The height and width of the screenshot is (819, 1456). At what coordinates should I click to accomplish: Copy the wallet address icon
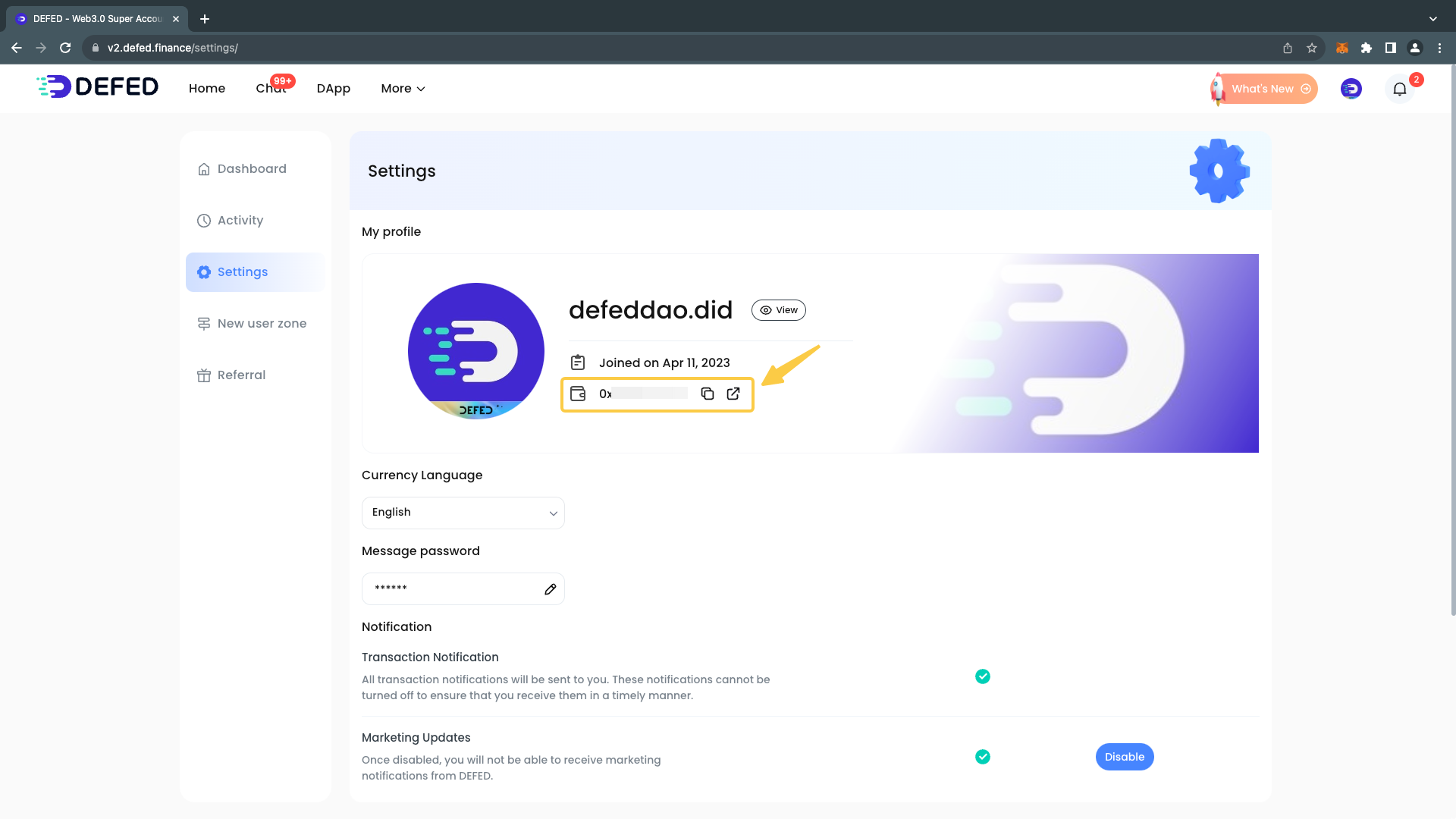click(x=707, y=394)
